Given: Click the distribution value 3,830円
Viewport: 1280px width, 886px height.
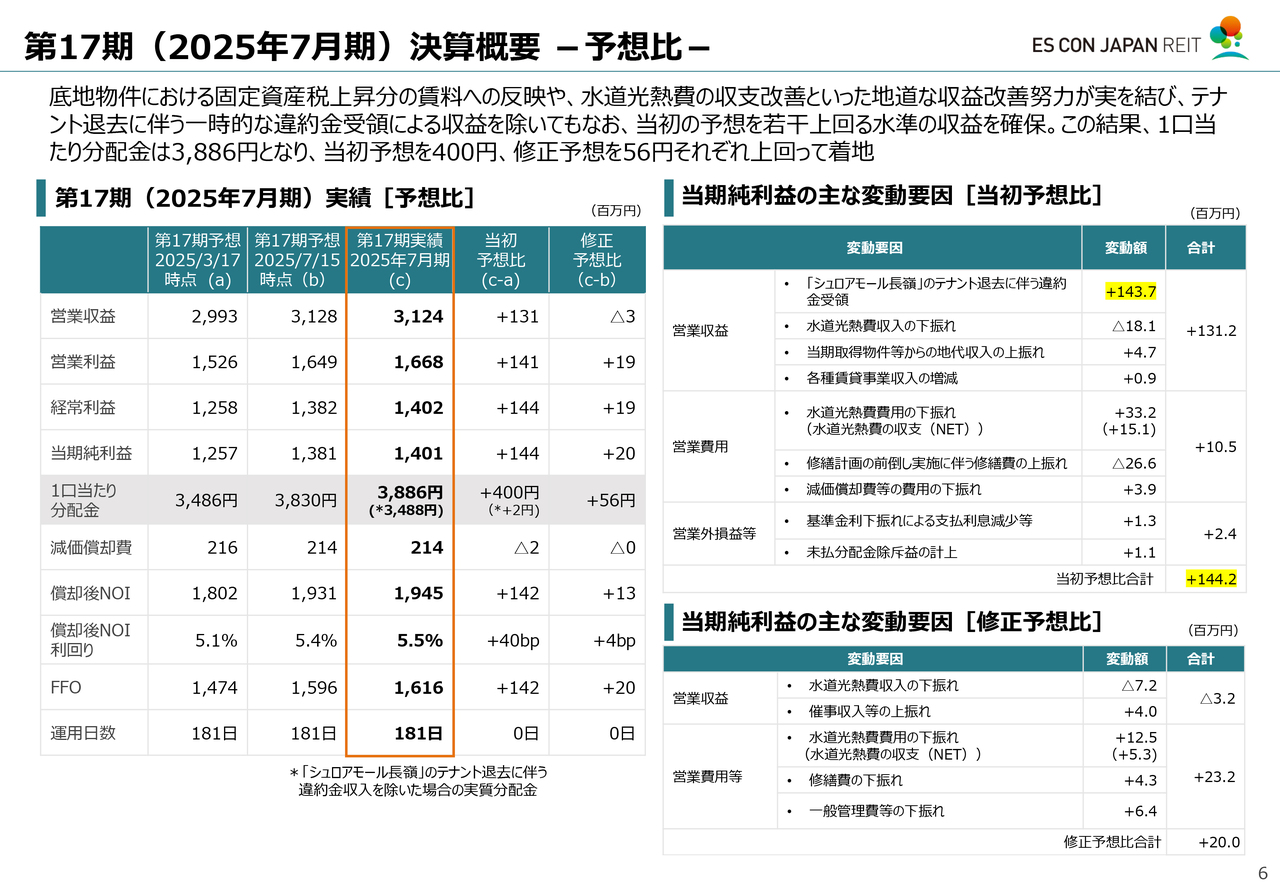Looking at the screenshot, I should click(x=306, y=500).
